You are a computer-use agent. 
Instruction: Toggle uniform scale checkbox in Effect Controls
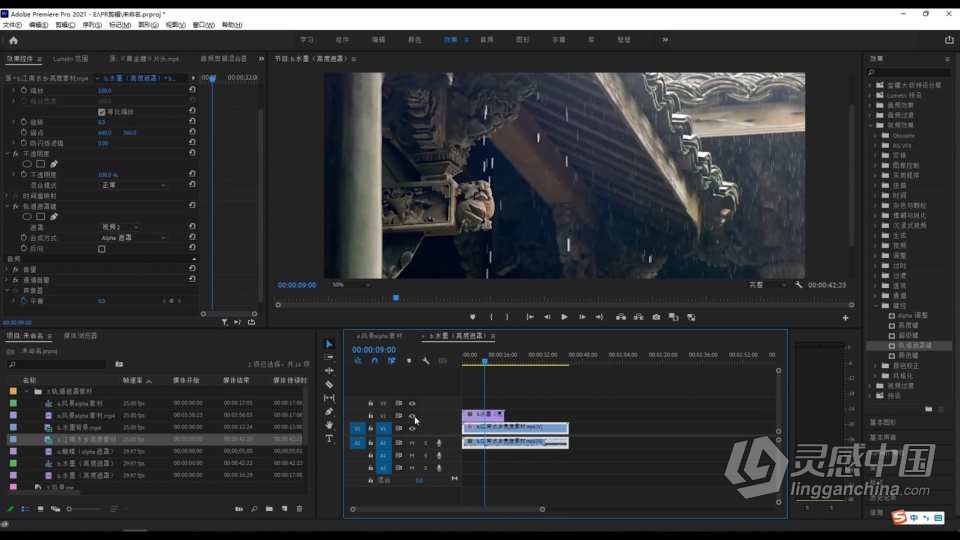(x=102, y=112)
